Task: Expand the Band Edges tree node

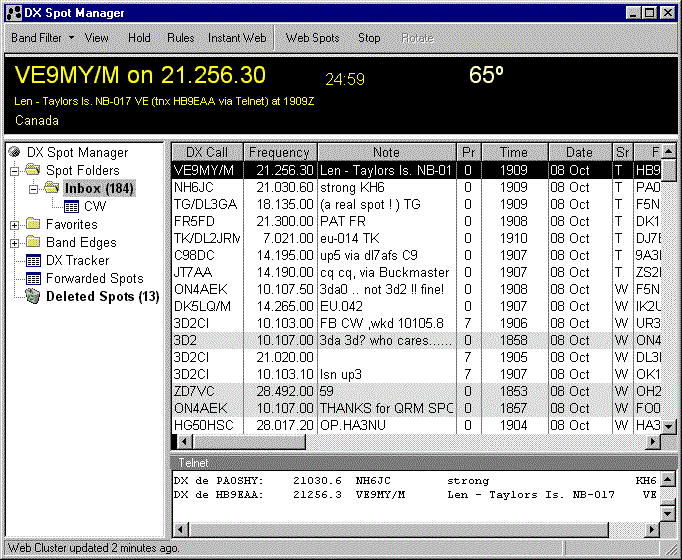Action: click(x=14, y=243)
